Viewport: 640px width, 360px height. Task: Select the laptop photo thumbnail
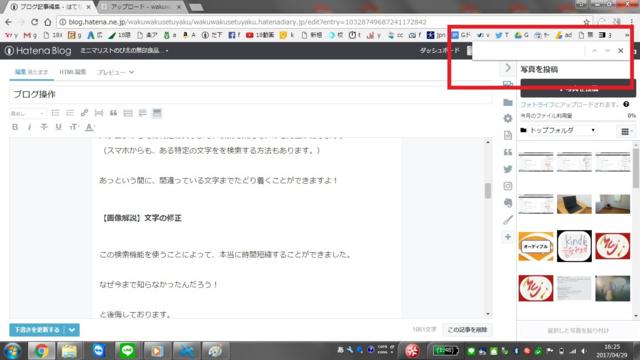pos(574,204)
